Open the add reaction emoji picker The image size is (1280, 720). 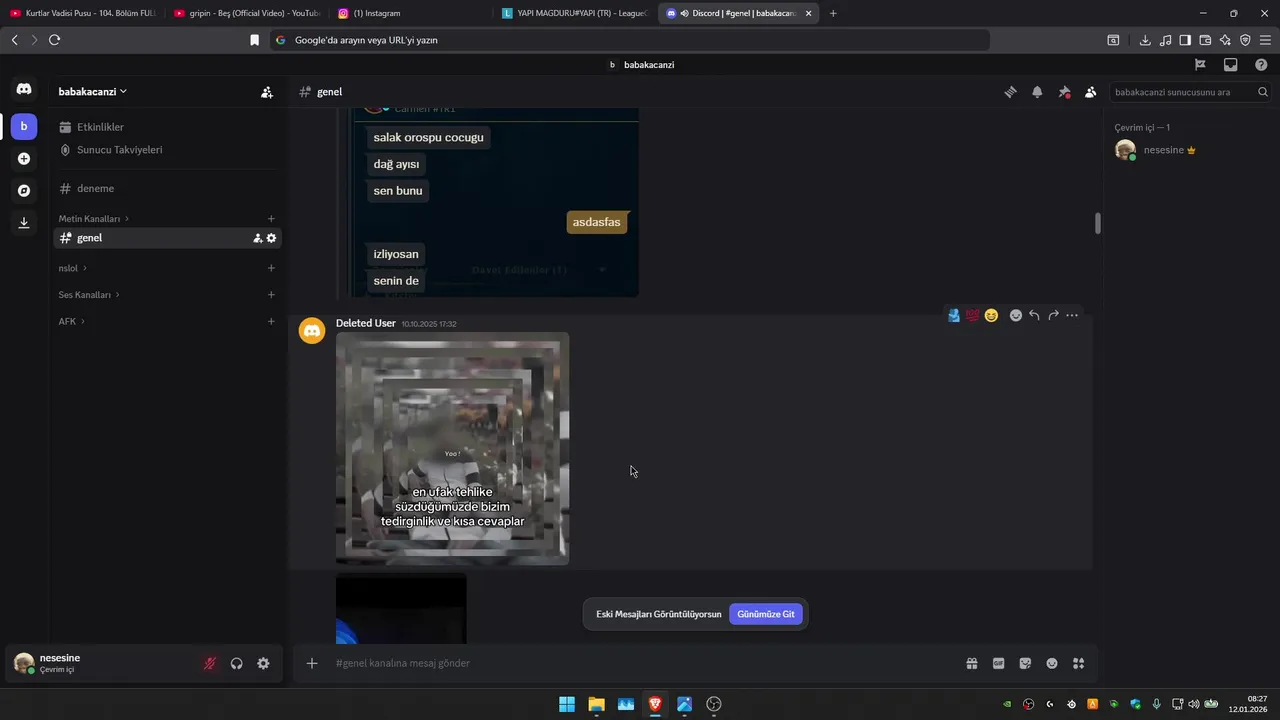(1016, 315)
